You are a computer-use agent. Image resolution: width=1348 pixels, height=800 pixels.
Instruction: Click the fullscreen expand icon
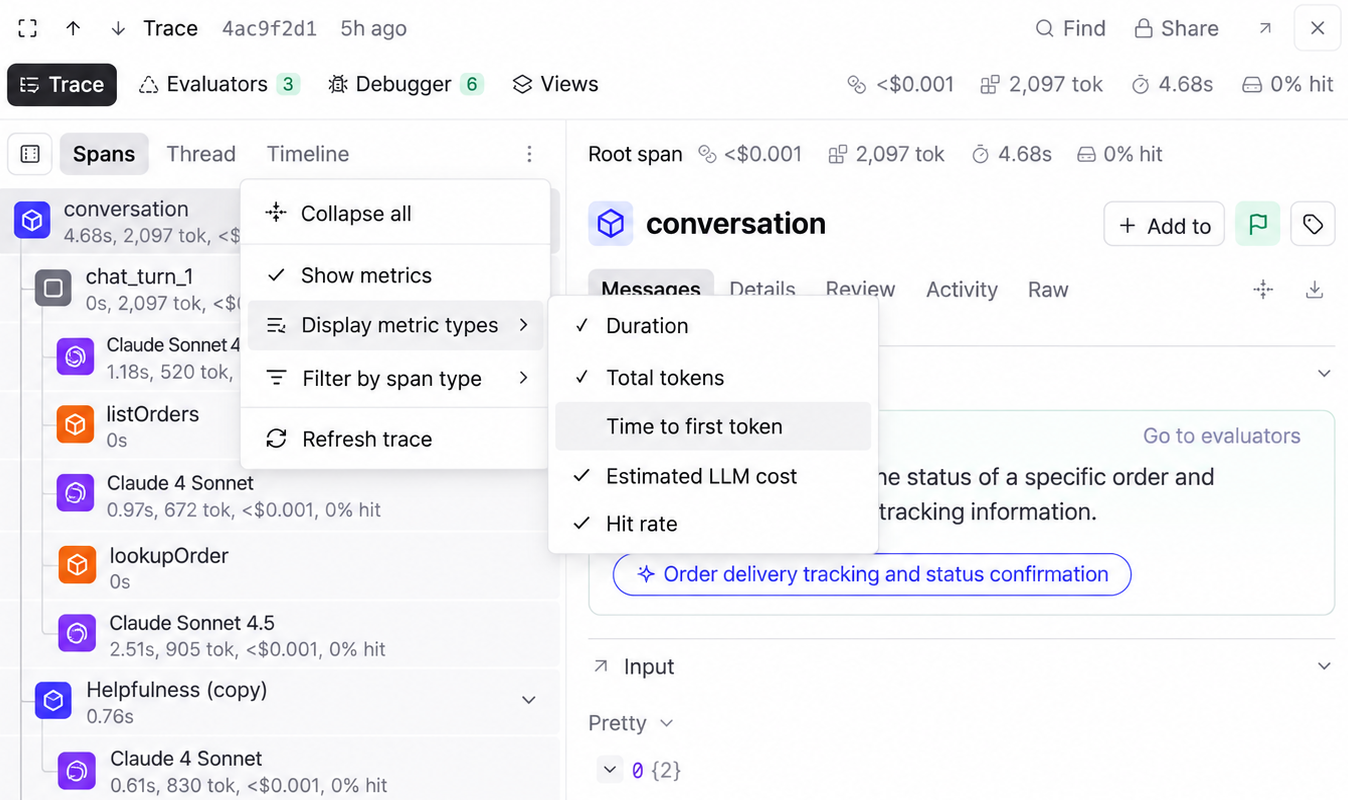point(28,28)
